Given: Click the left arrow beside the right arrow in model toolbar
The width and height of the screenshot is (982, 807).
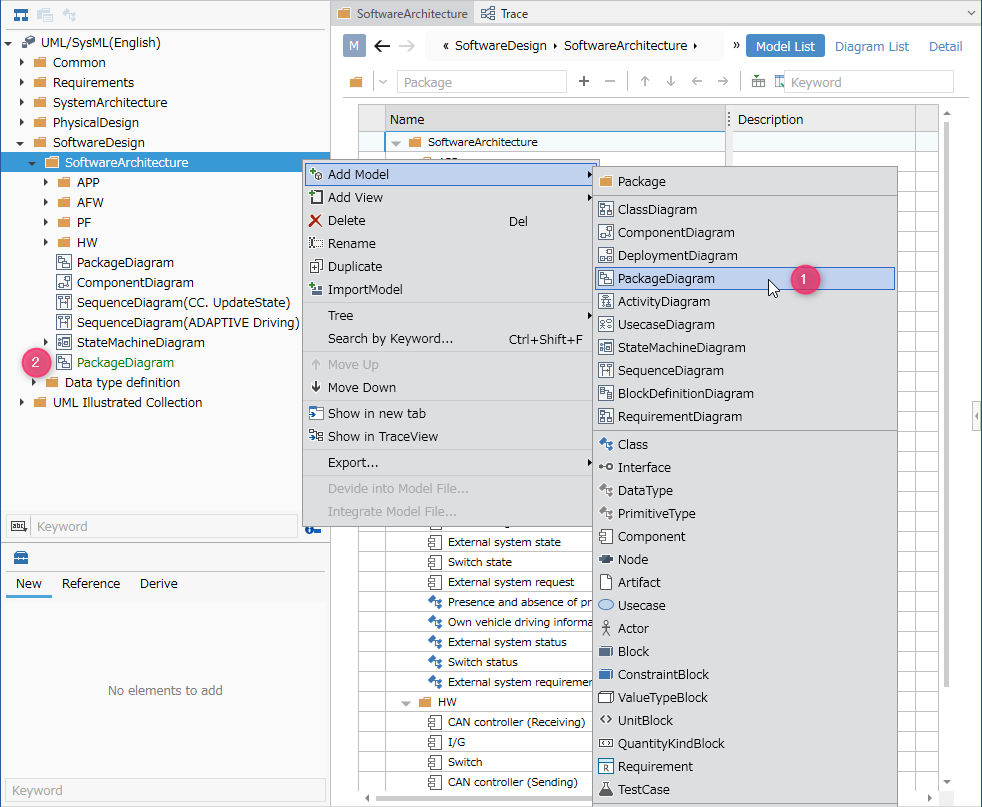Looking at the screenshot, I should (696, 81).
